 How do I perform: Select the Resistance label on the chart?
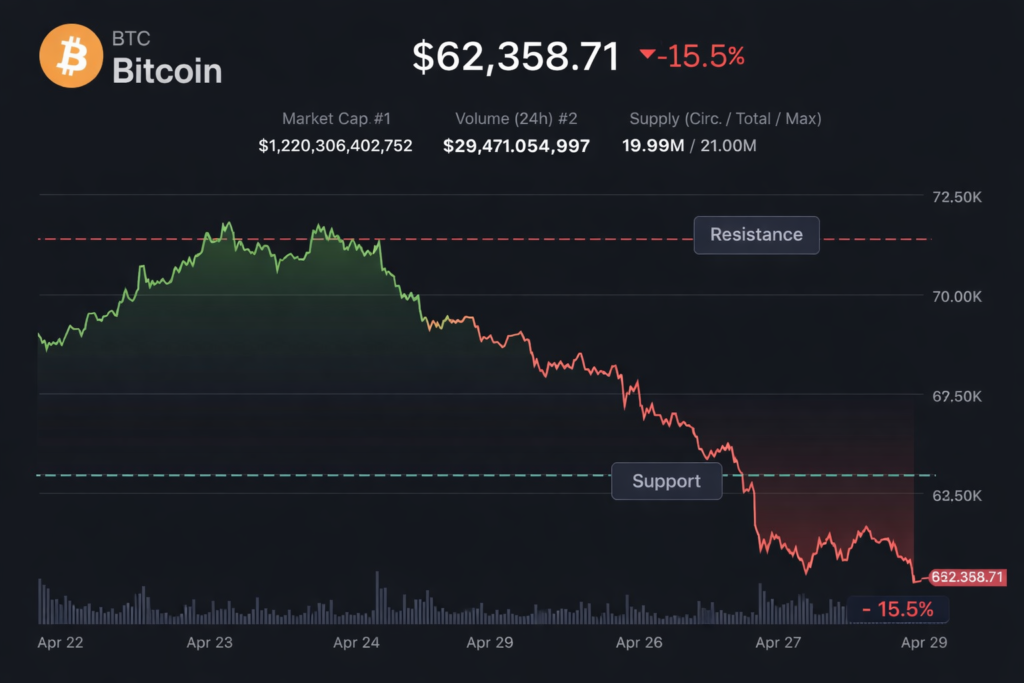[756, 235]
